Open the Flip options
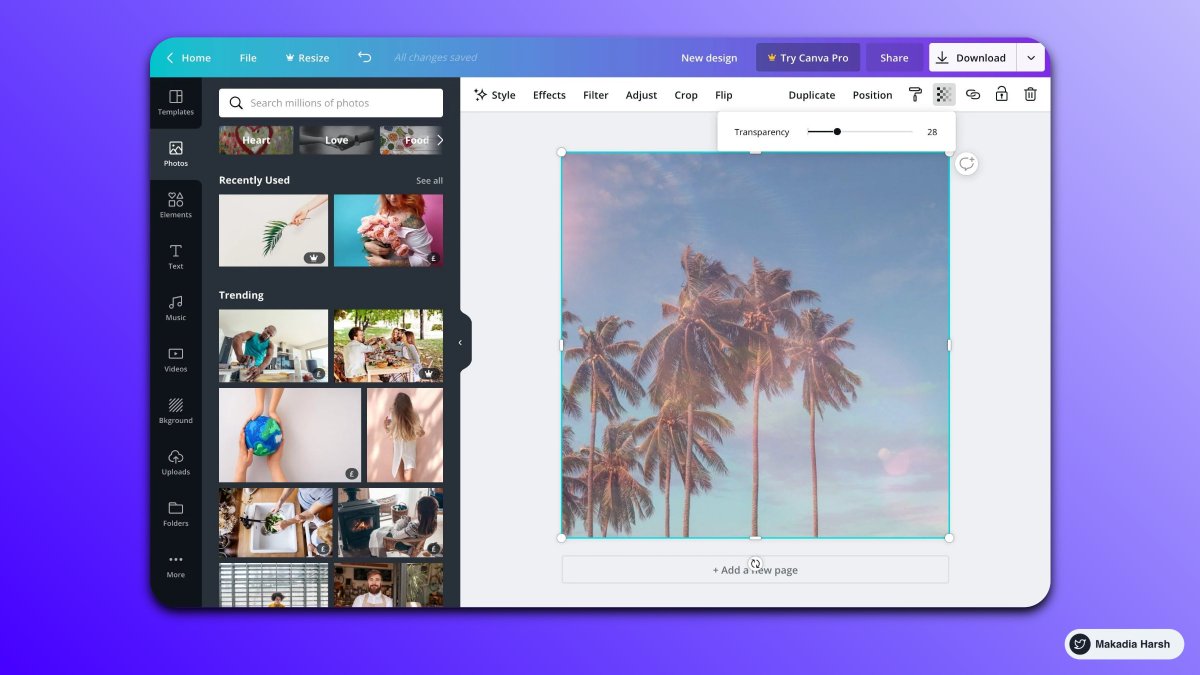 tap(724, 95)
